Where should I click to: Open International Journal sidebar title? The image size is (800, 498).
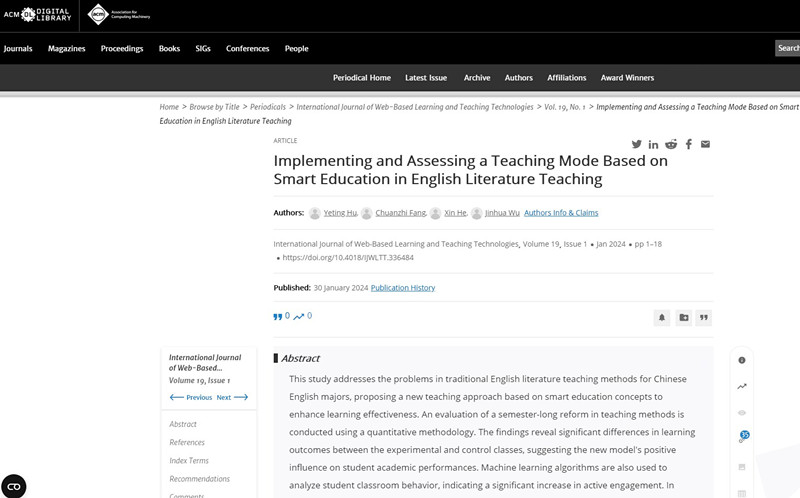coord(205,362)
